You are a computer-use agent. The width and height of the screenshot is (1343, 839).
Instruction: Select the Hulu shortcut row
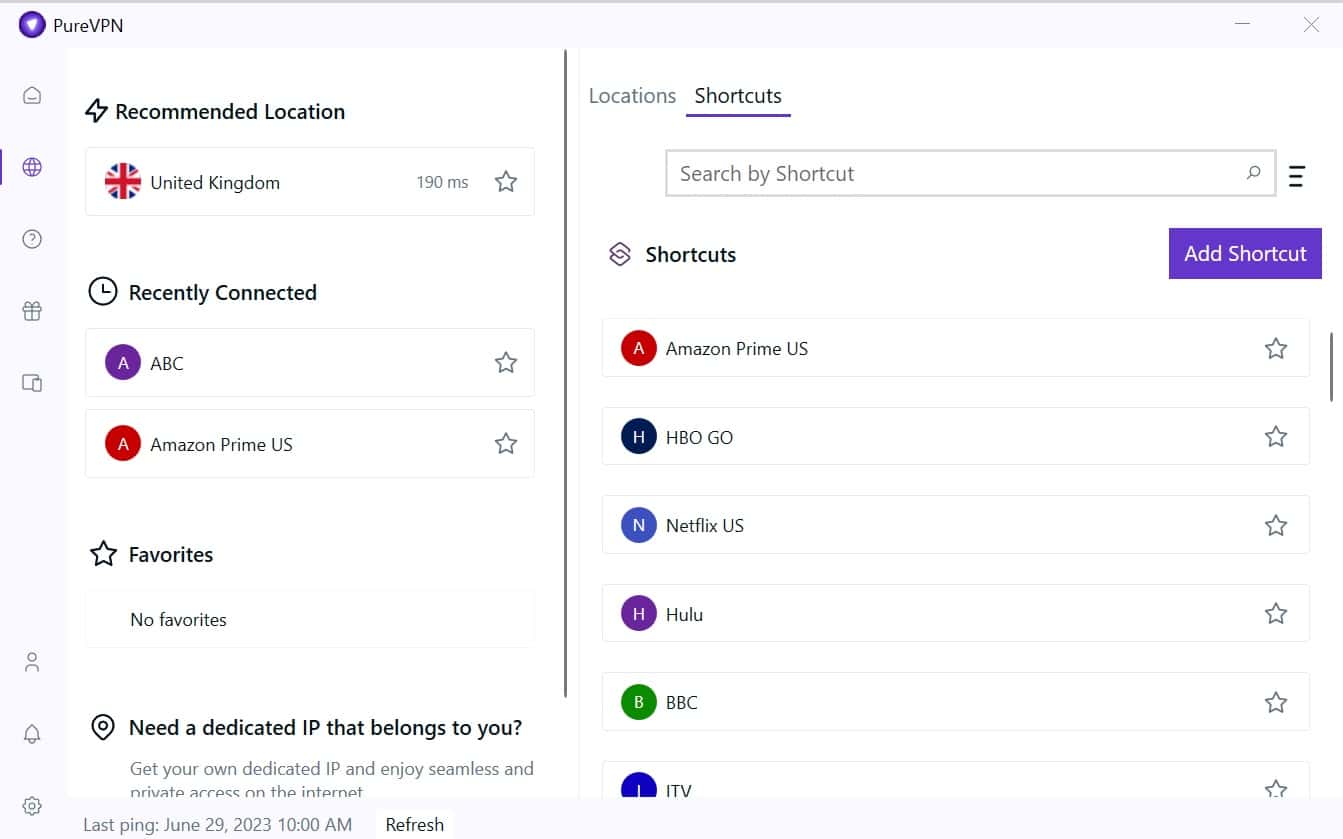(x=955, y=614)
